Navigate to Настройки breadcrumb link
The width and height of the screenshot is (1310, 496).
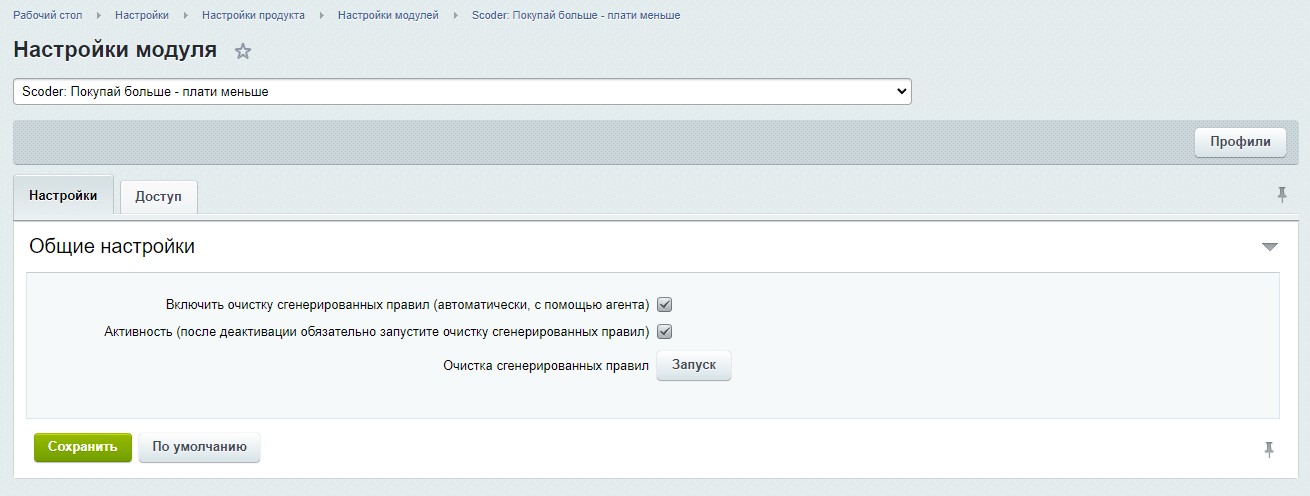click(141, 16)
